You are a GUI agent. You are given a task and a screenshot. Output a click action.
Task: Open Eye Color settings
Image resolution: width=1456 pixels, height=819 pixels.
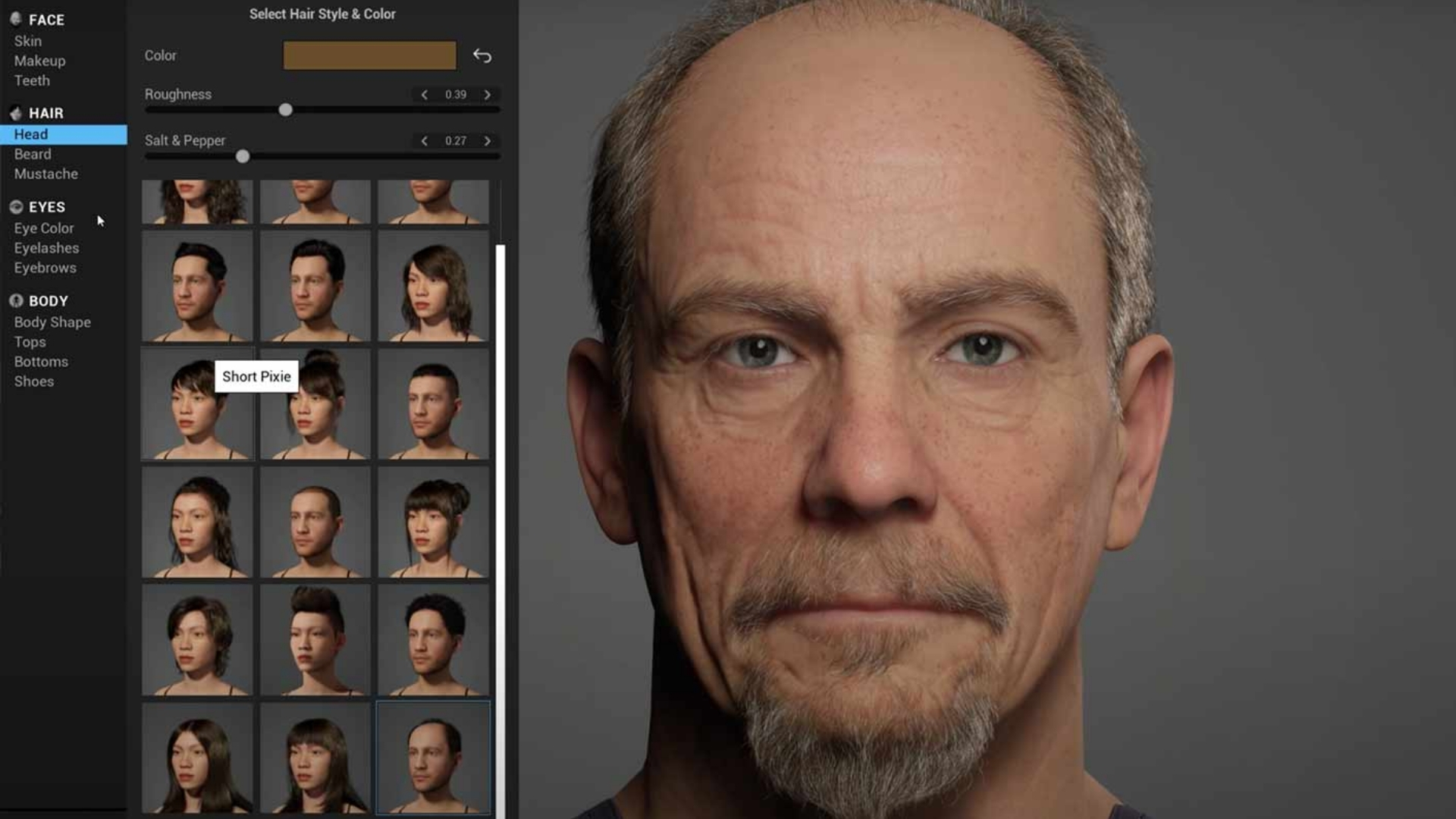[43, 227]
